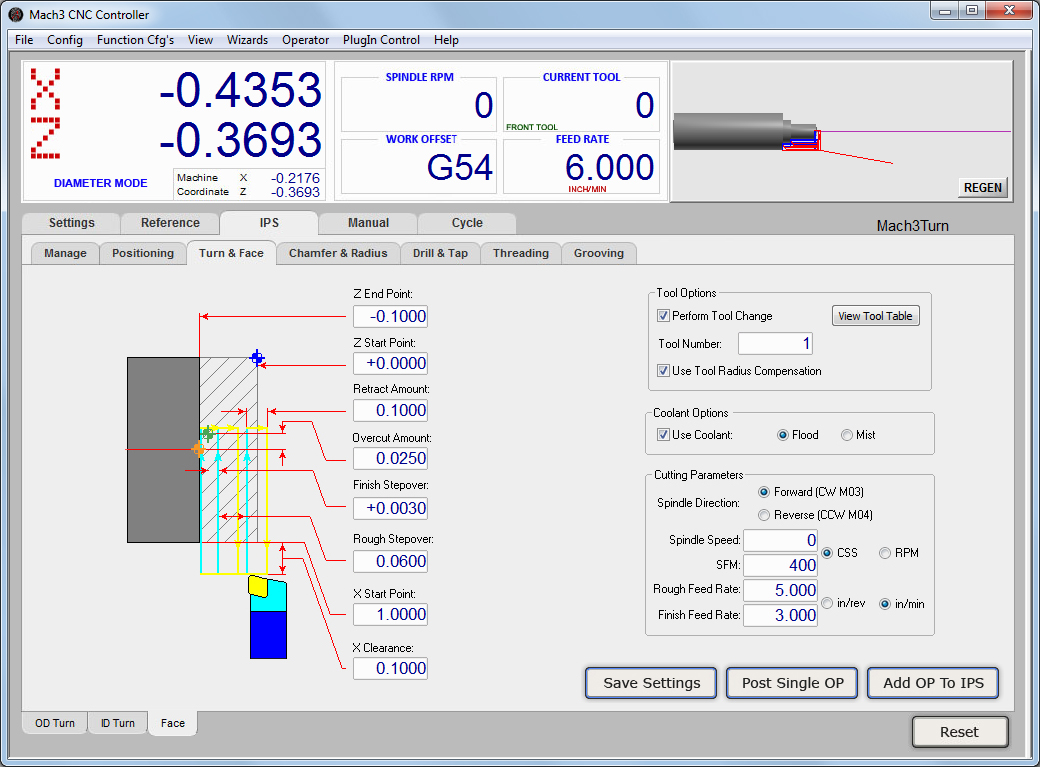The width and height of the screenshot is (1040, 767).
Task: Click the Overcut Amount input field
Action: [390, 458]
